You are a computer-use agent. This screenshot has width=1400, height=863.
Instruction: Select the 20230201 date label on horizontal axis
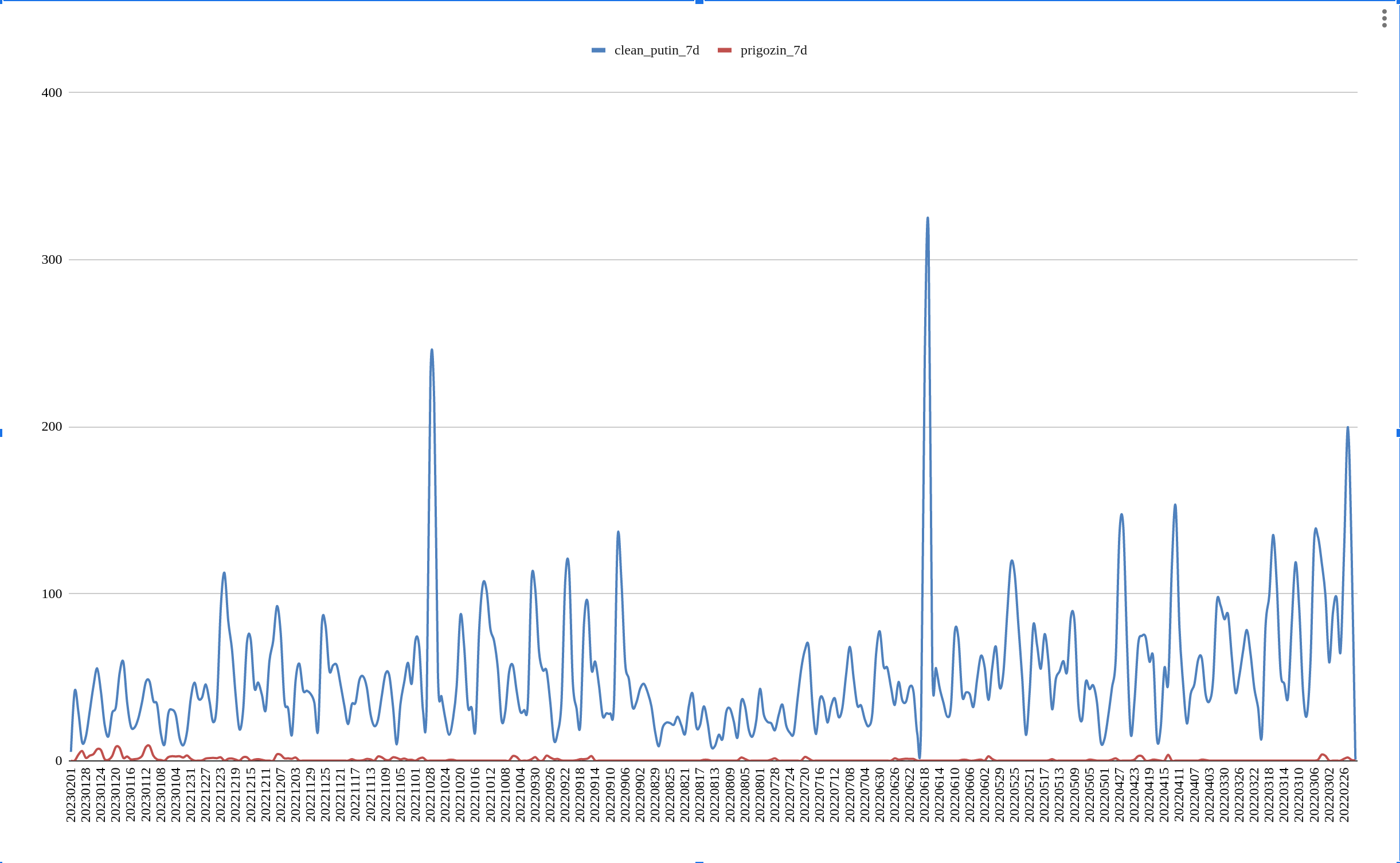tap(71, 795)
